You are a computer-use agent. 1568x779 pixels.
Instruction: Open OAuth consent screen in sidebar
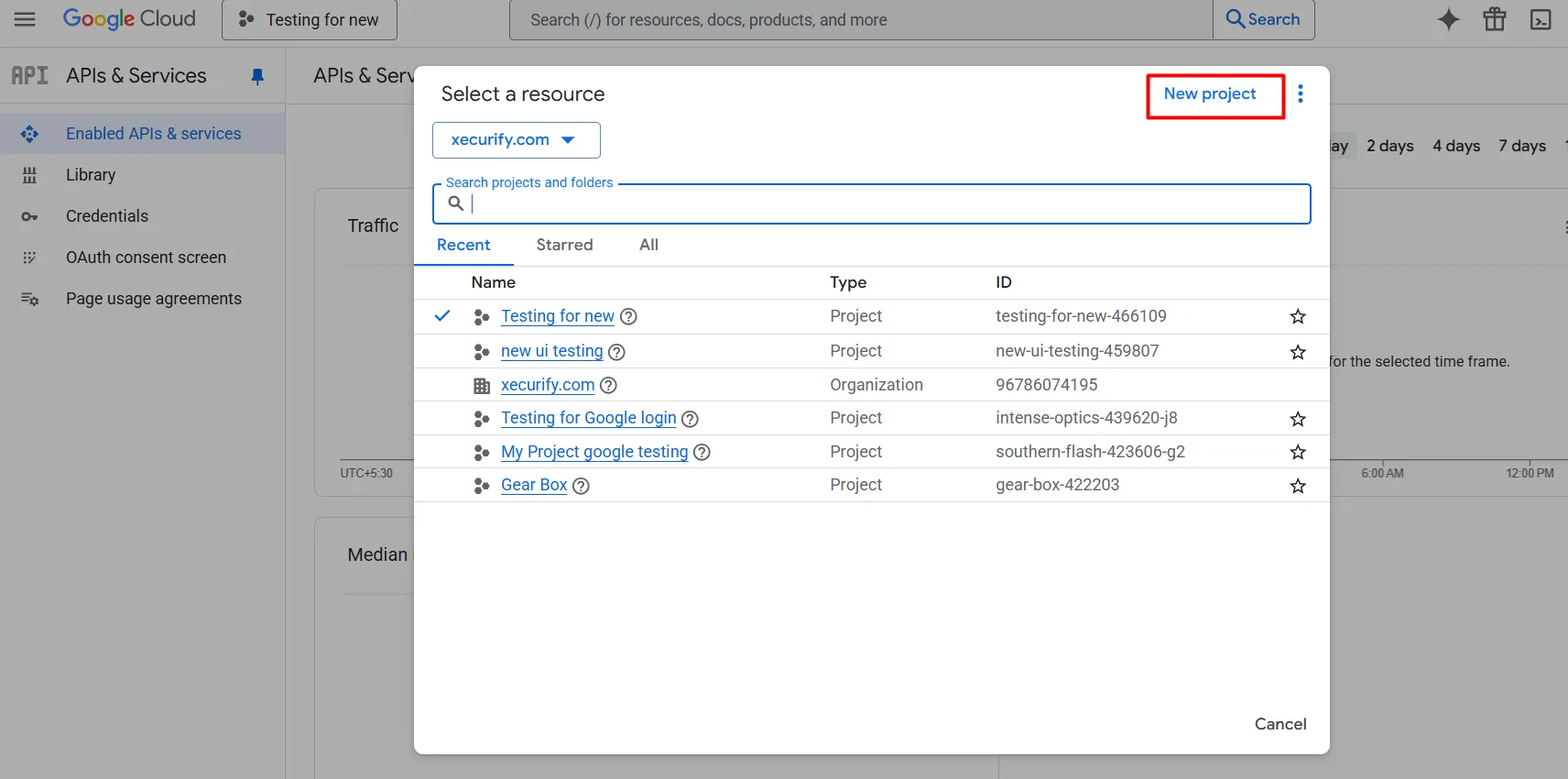click(142, 258)
